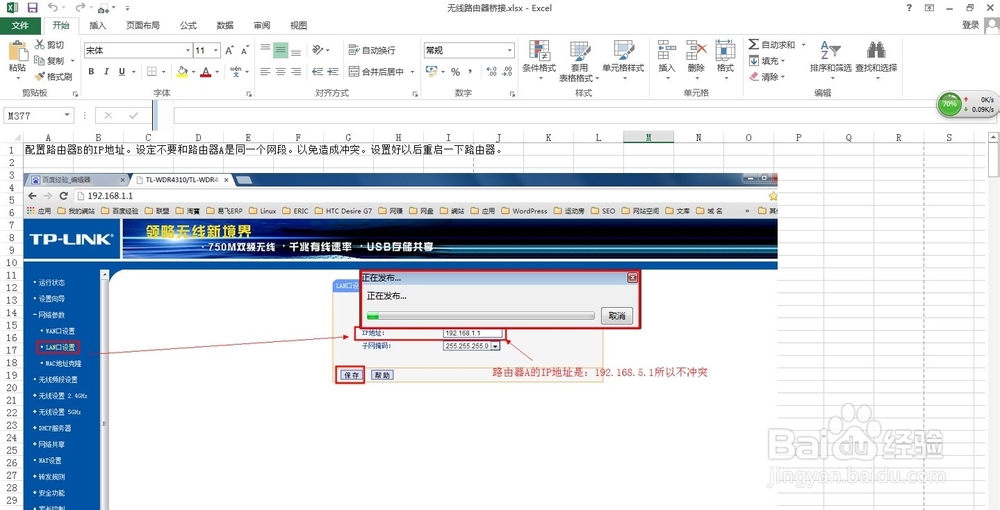Switch to the 页面布局 tab
1000x510 pixels.
click(x=143, y=26)
